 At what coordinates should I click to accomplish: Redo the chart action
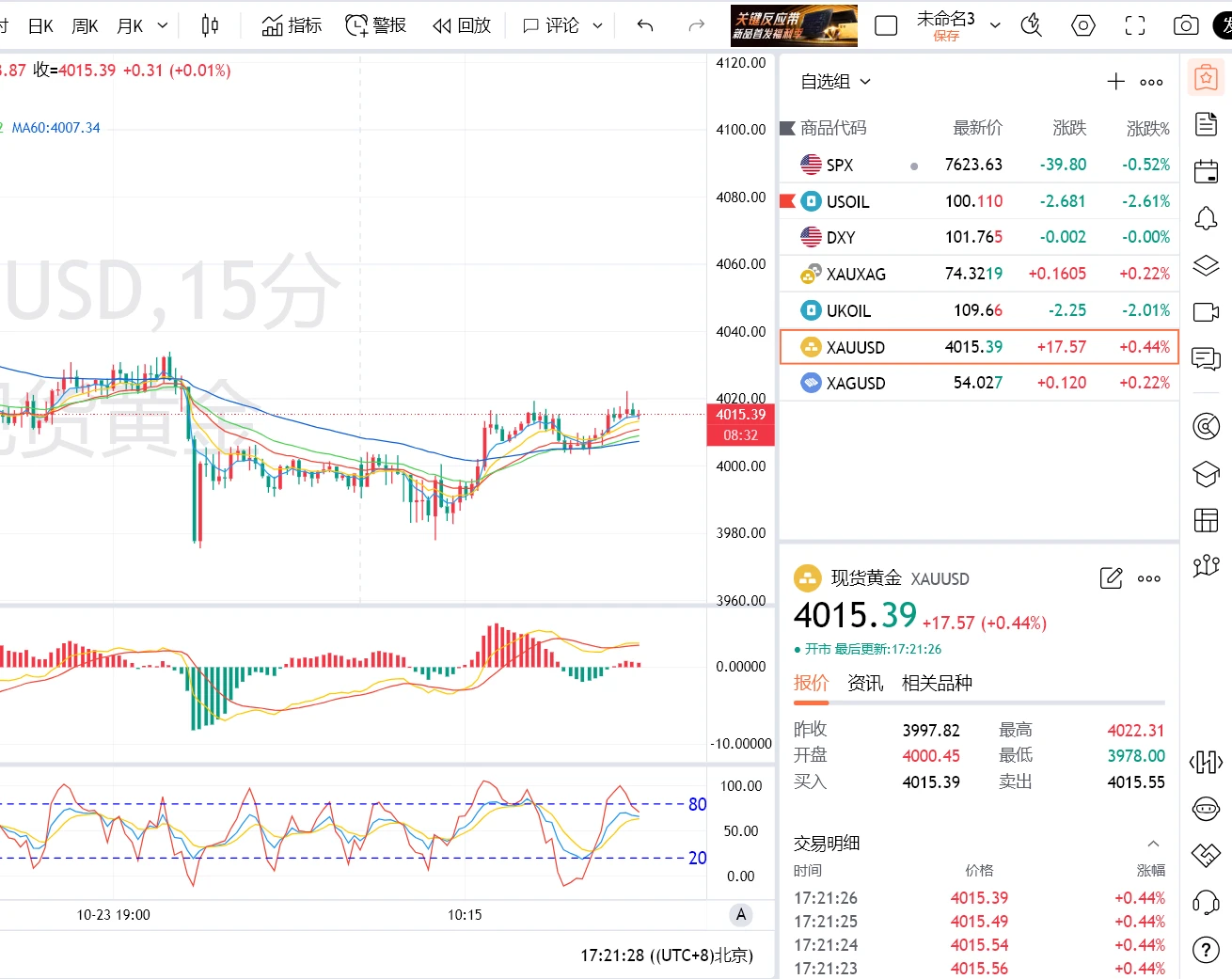pyautogui.click(x=696, y=25)
